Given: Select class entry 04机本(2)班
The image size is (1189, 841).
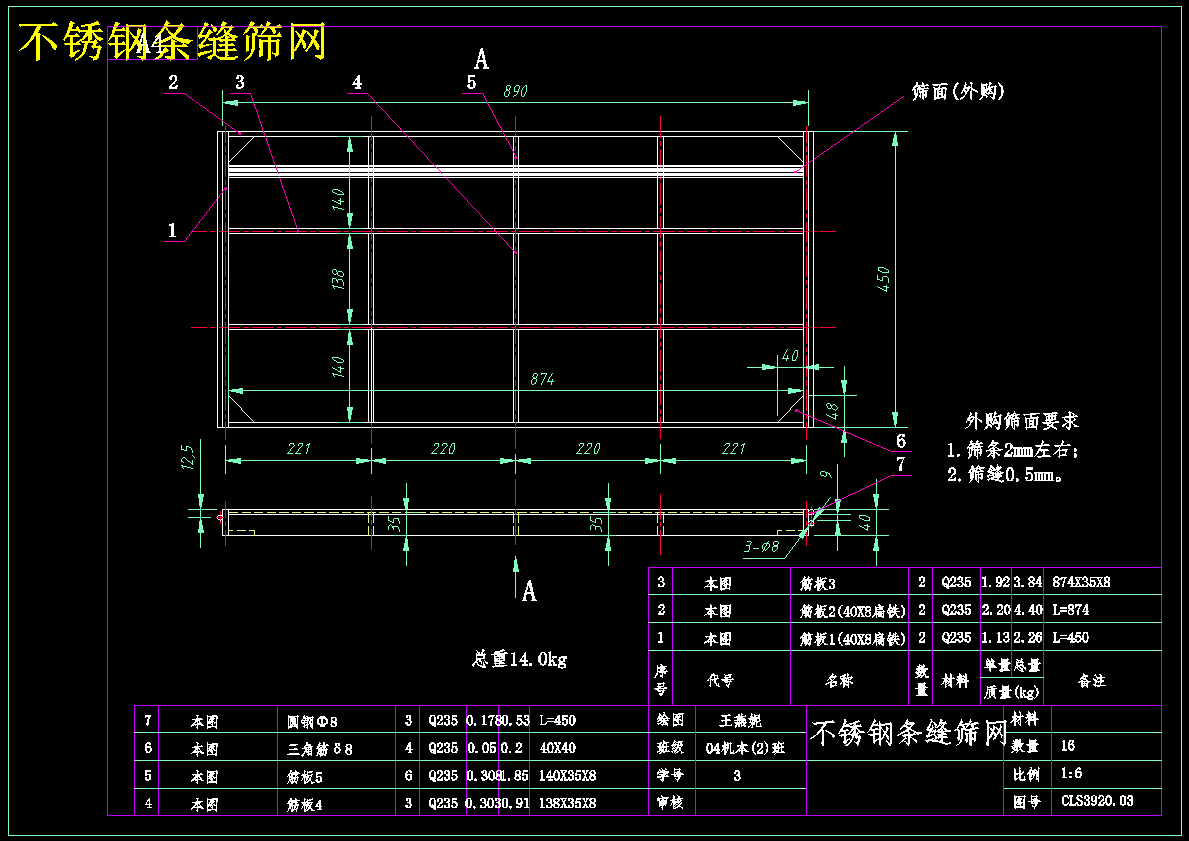Looking at the screenshot, I should tap(745, 748).
